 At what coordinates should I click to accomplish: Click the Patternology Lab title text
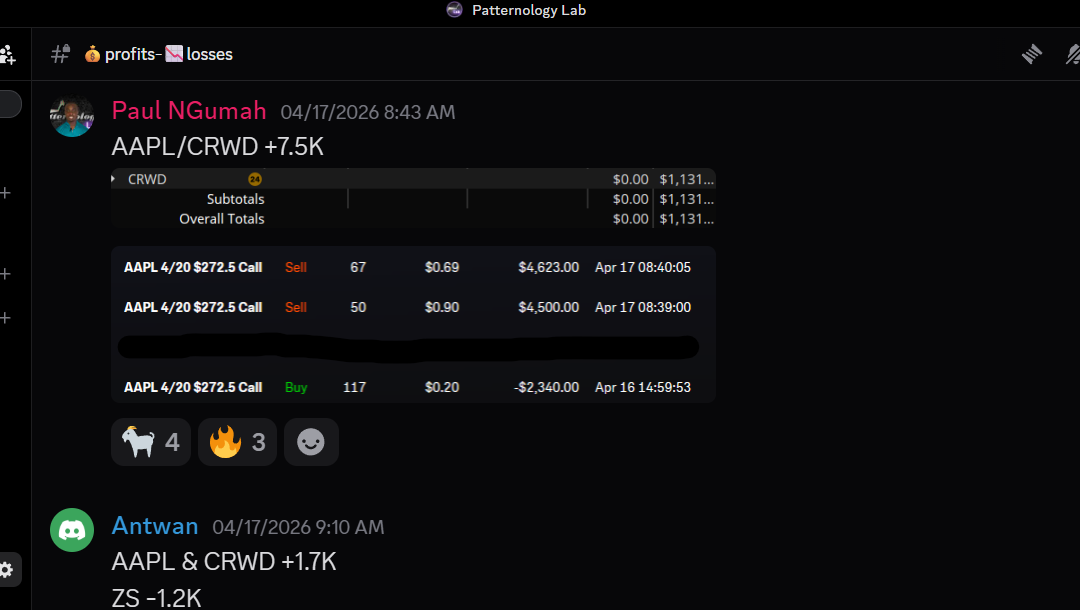[x=529, y=10]
